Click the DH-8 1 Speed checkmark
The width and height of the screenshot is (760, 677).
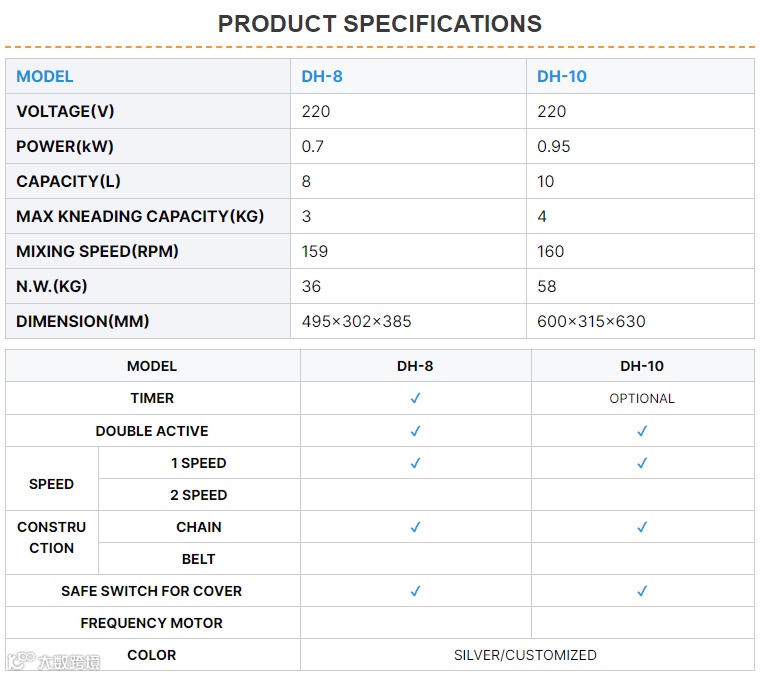[415, 463]
